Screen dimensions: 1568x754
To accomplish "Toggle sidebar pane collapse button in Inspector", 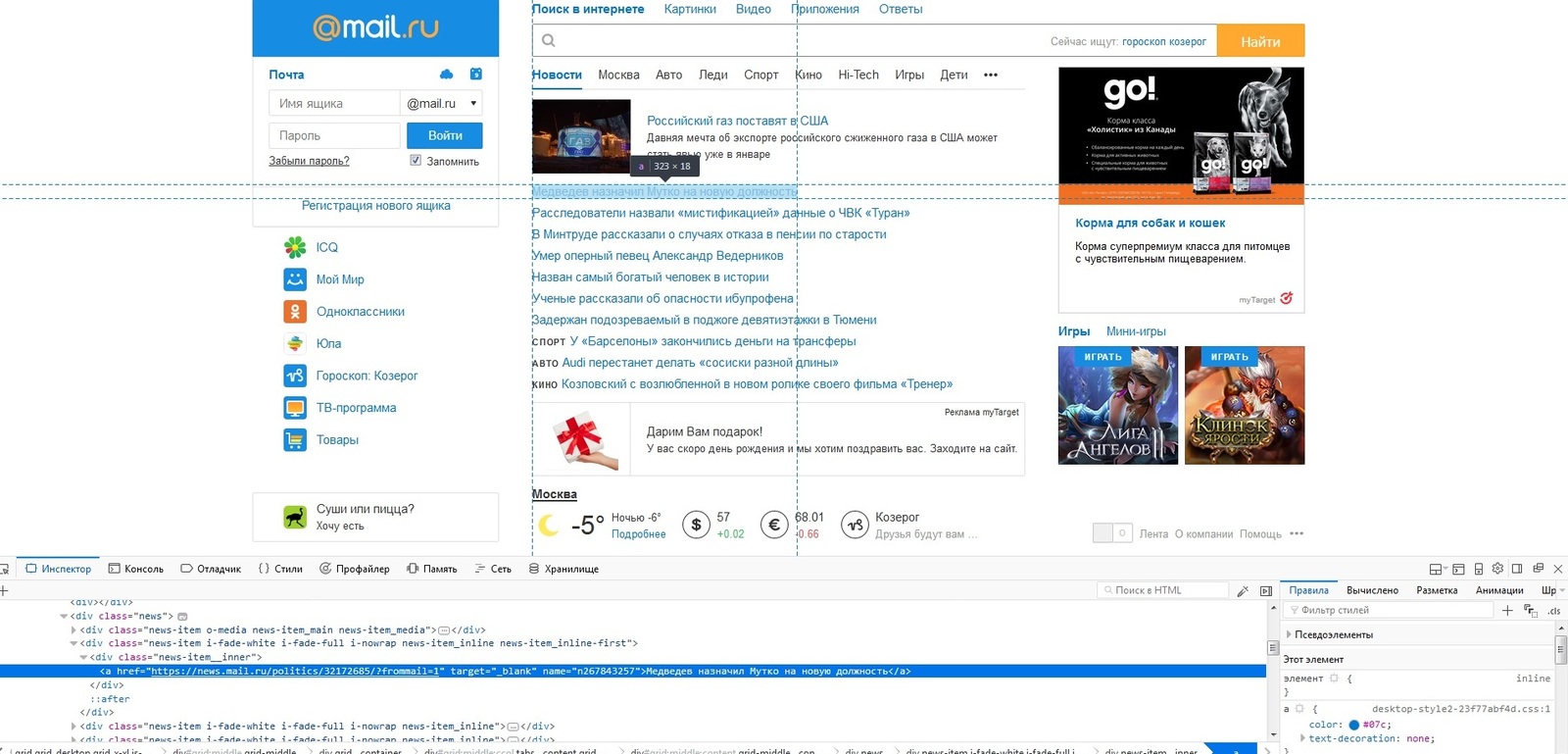I will pos(1265,591).
